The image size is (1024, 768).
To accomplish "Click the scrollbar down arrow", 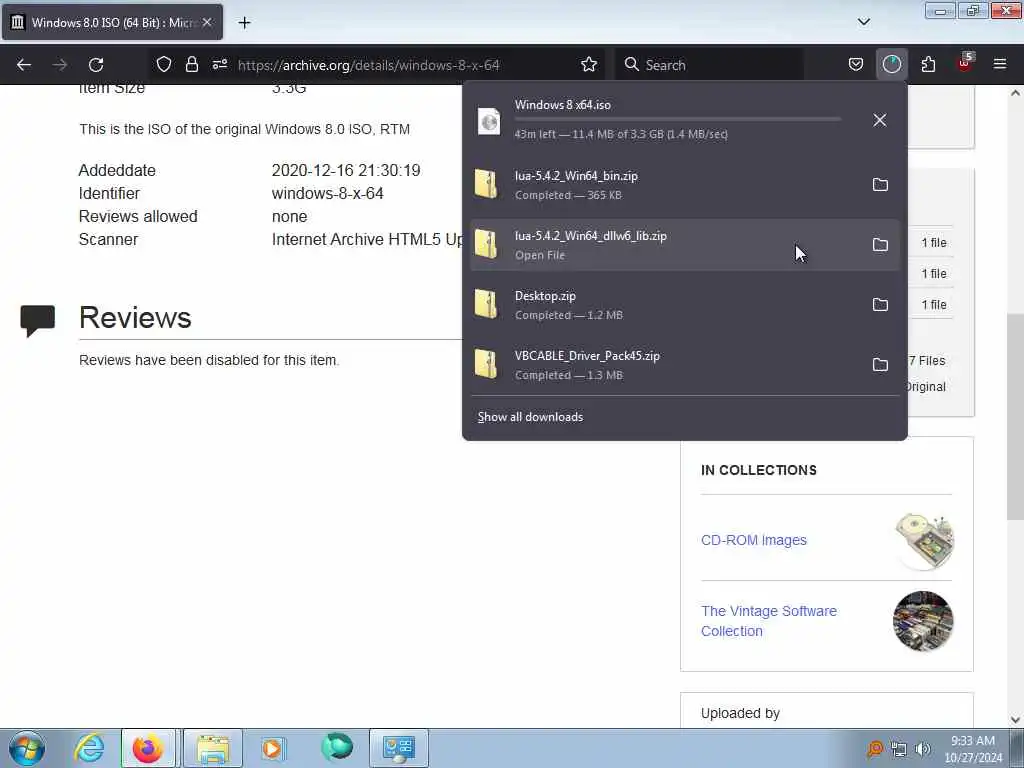I will click(1015, 720).
